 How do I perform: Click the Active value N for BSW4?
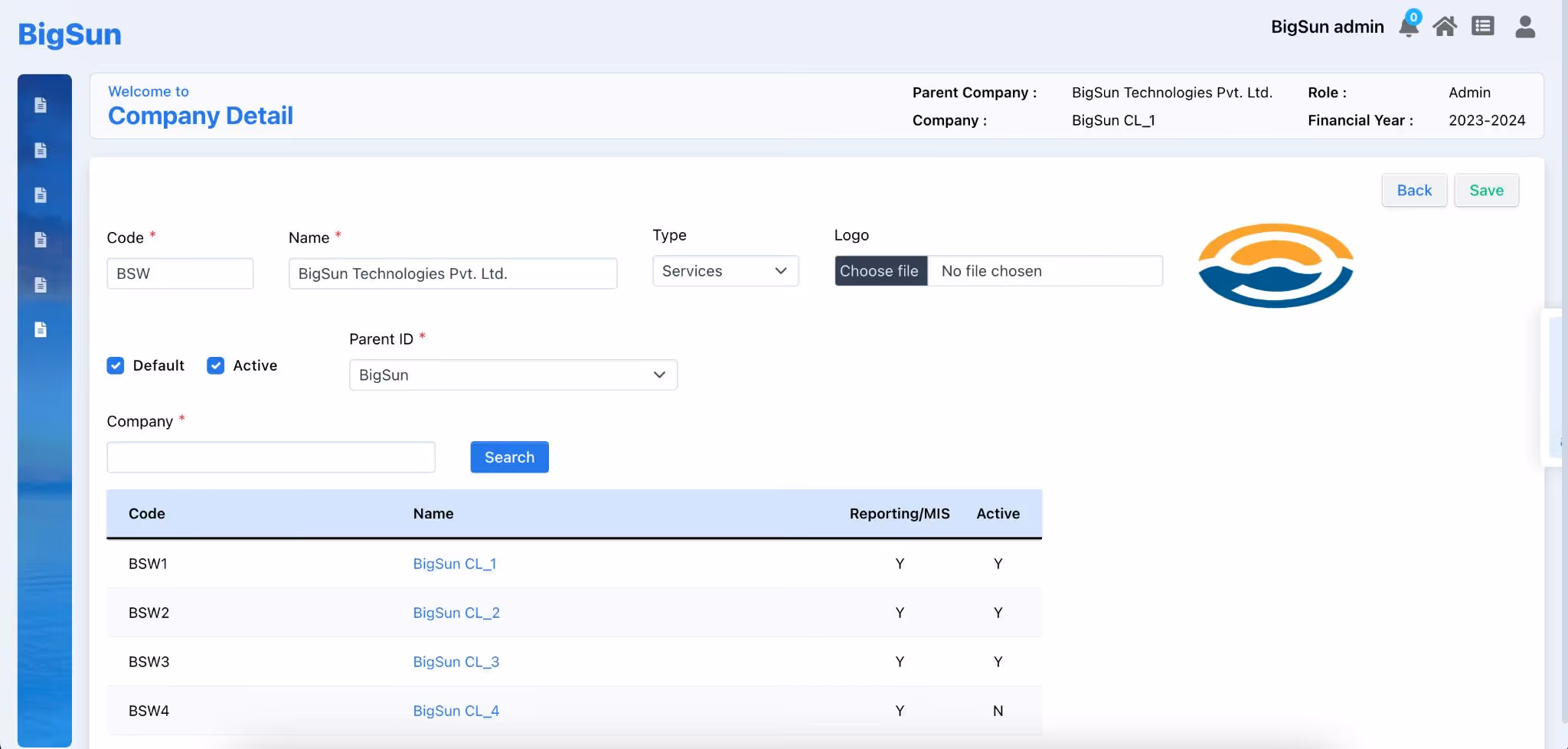click(998, 711)
